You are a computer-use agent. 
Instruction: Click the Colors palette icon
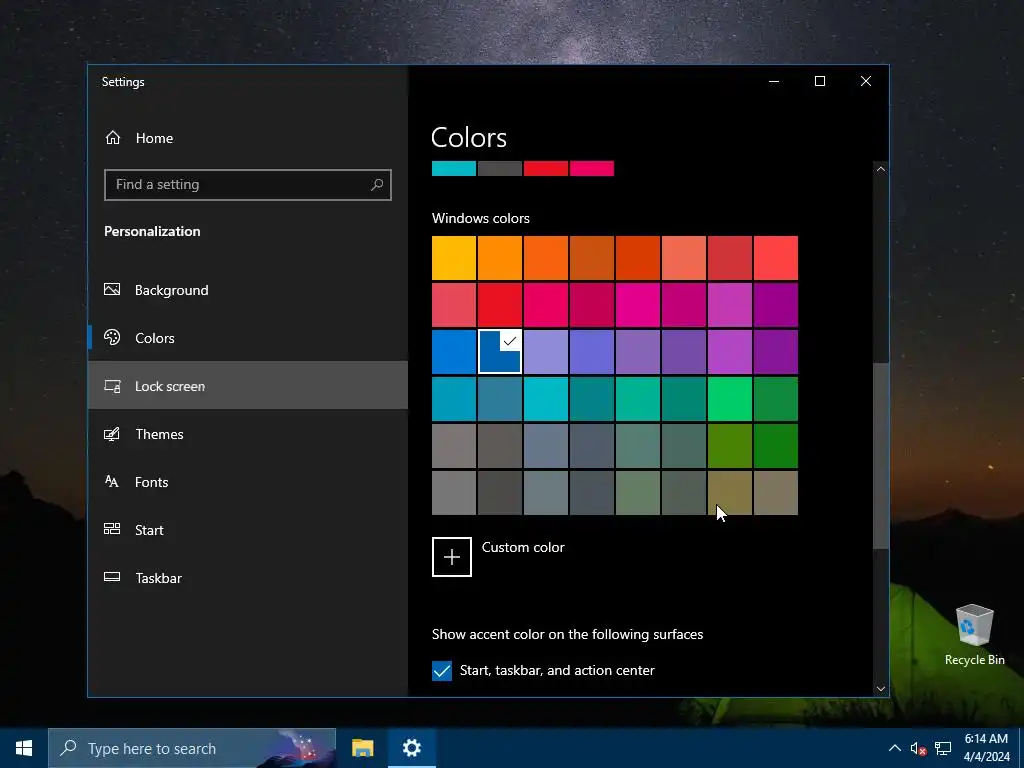(112, 338)
